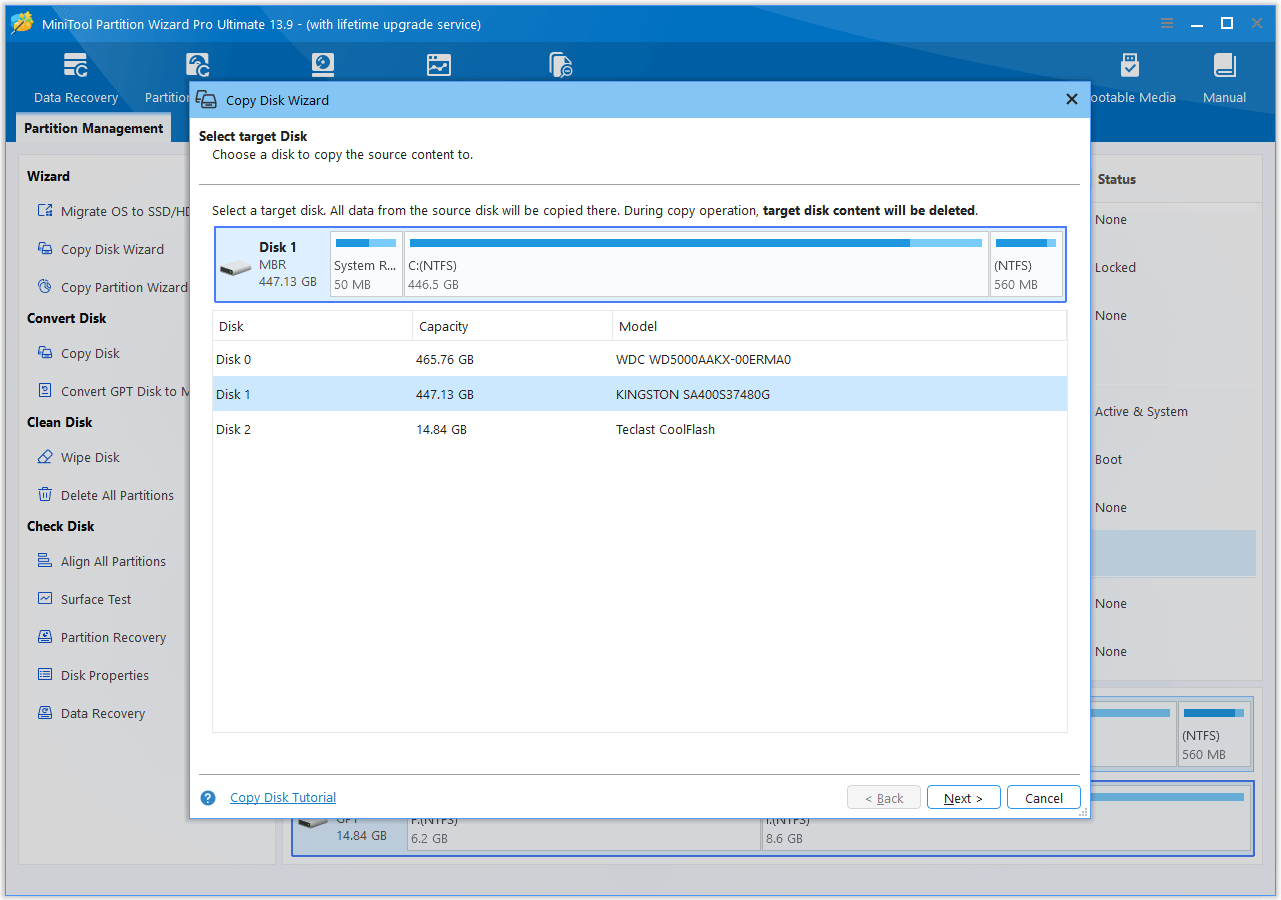Launch Copy Partition Wizard from sidebar
This screenshot has height=900, width=1281.
tap(112, 287)
